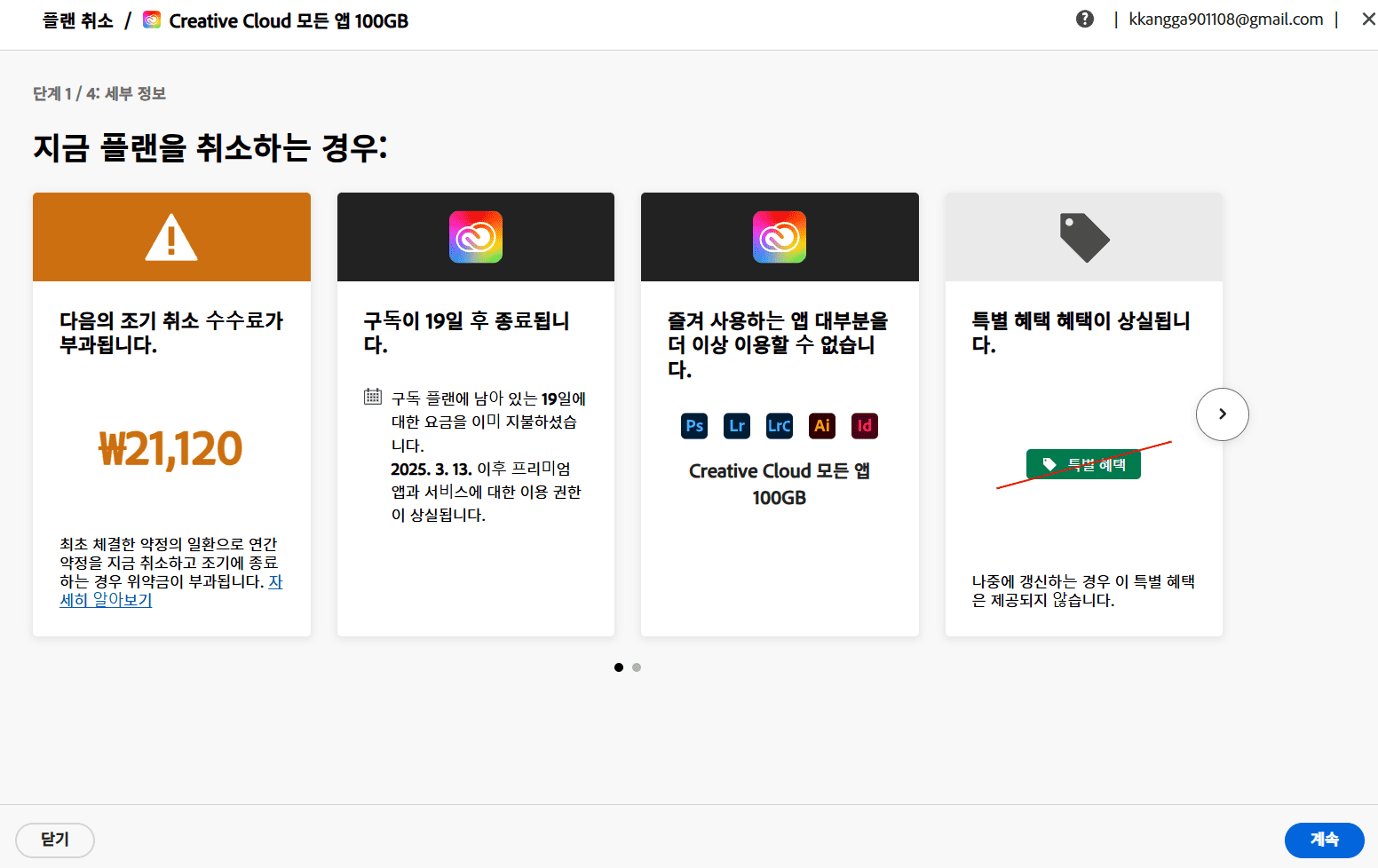Click the Lightroom Lr app icon

point(737,426)
